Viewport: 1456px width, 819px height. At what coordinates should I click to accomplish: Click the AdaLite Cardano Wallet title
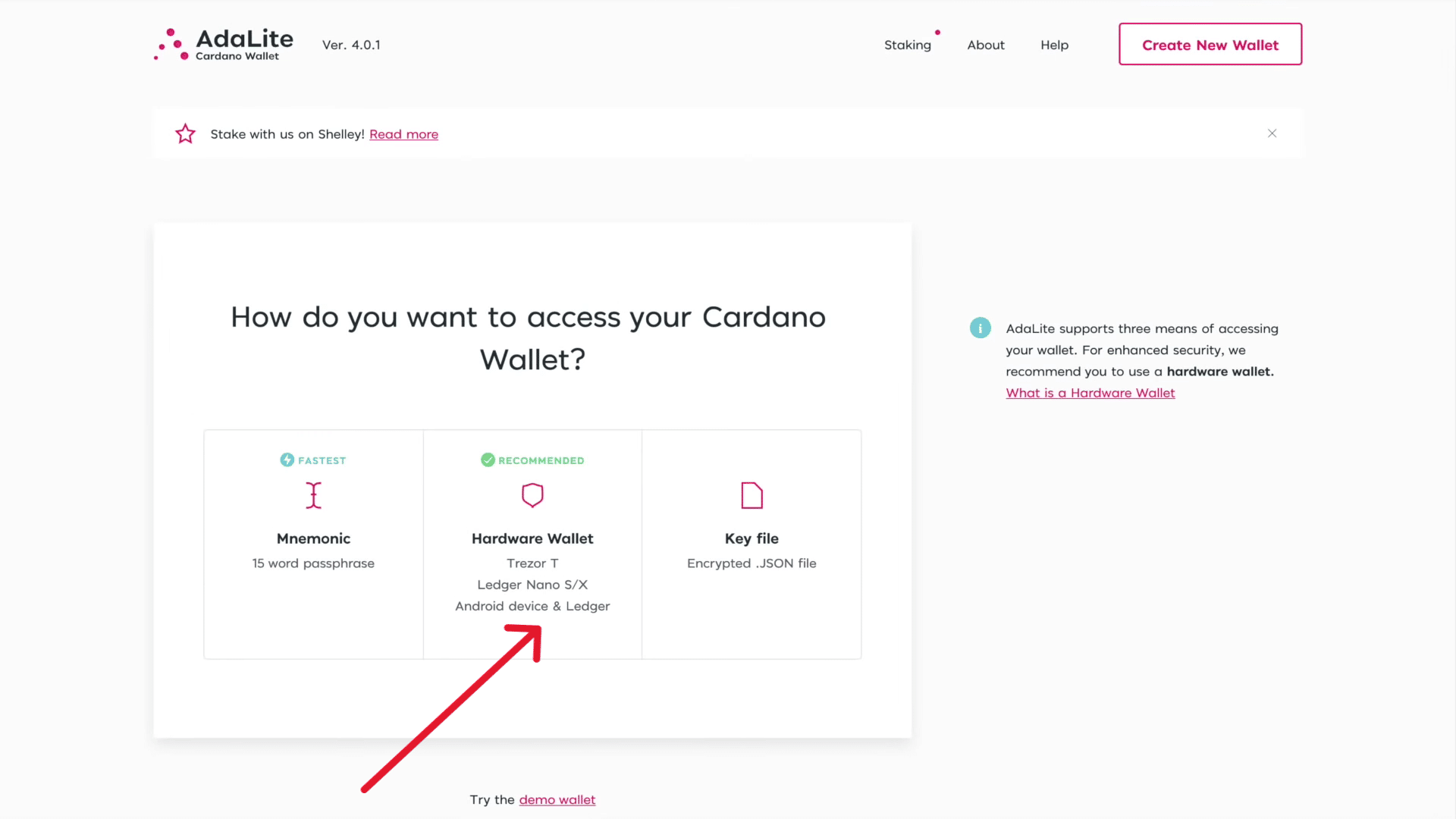pyautogui.click(x=244, y=44)
